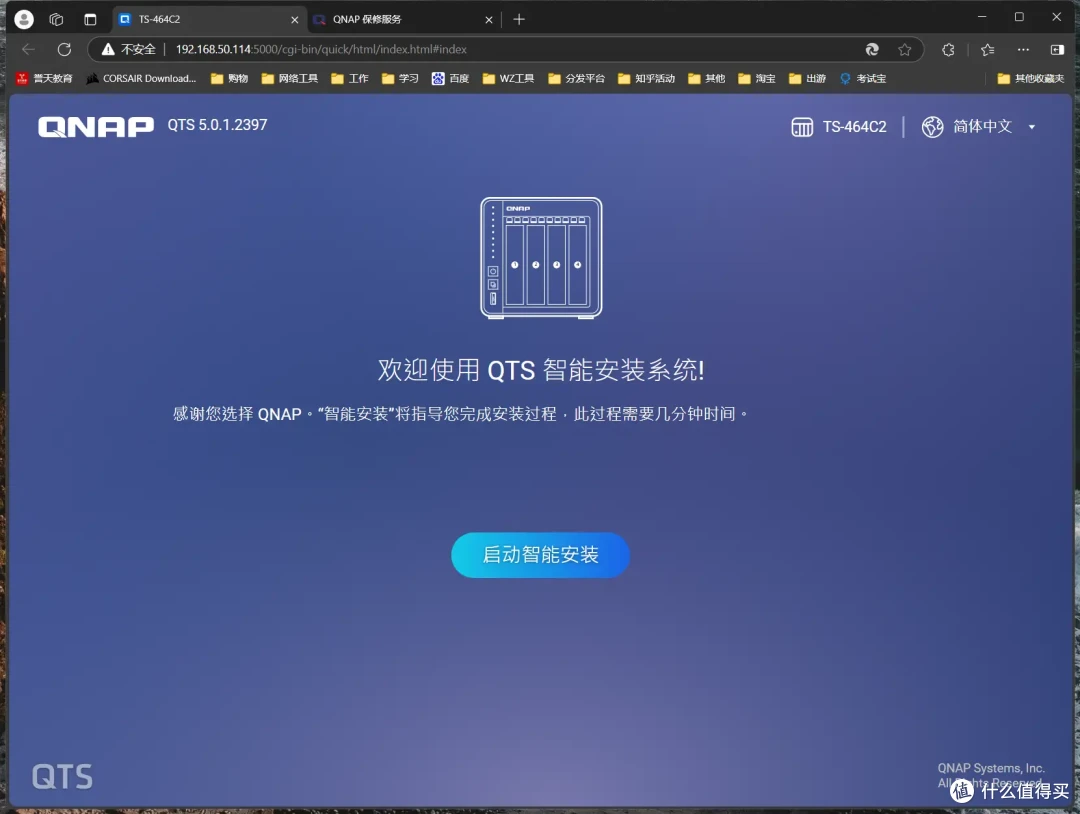Open the 学习 bookmark folder
Viewport: 1080px width, 814px height.
(x=400, y=79)
